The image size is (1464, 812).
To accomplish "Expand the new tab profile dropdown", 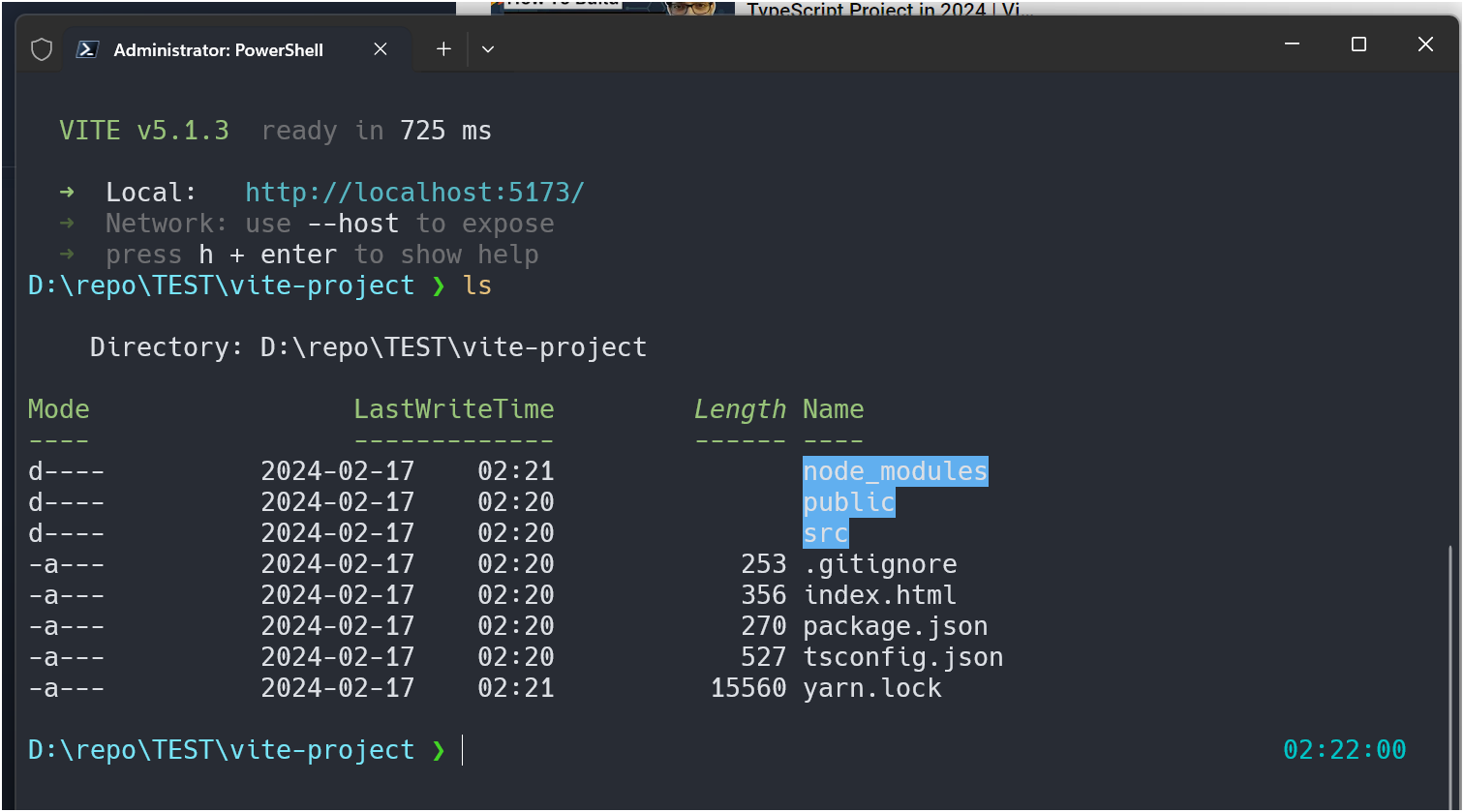I will click(488, 49).
